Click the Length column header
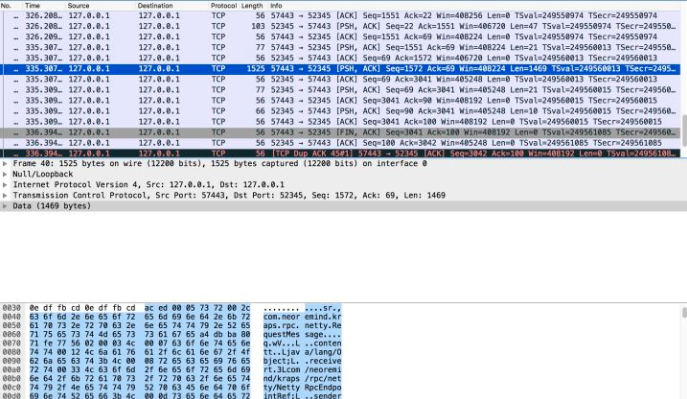The height and width of the screenshot is (399, 687). 252,6
